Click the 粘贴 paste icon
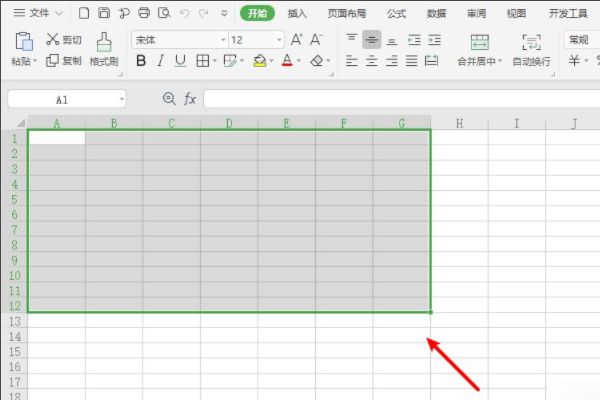Screen dimensions: 600x400 (24, 41)
